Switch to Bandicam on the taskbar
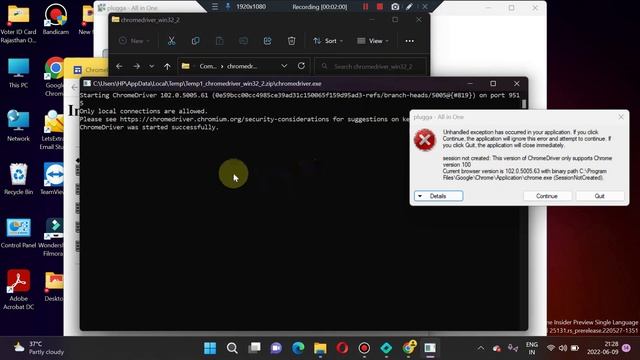640x360 pixels. 364,348
